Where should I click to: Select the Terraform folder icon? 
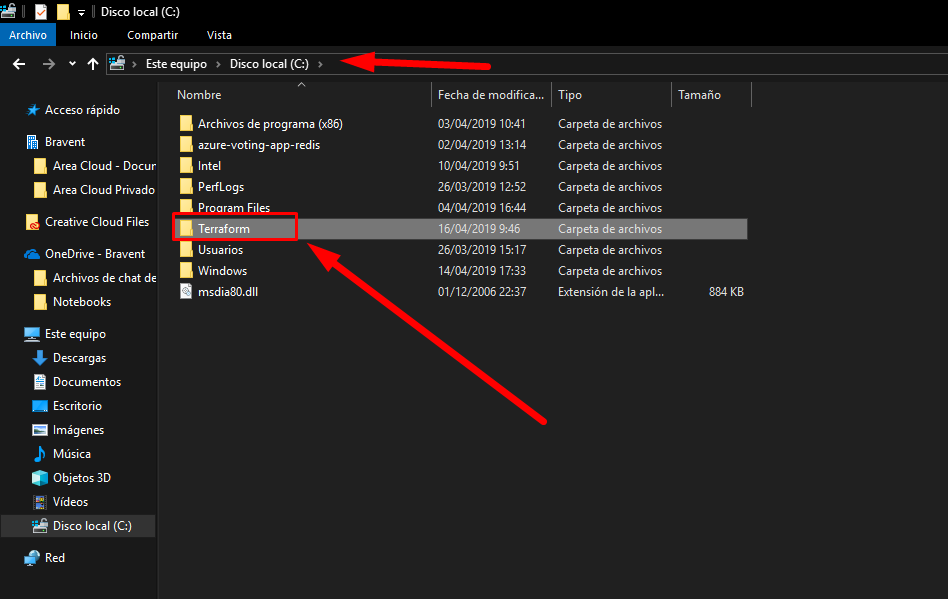(x=186, y=228)
